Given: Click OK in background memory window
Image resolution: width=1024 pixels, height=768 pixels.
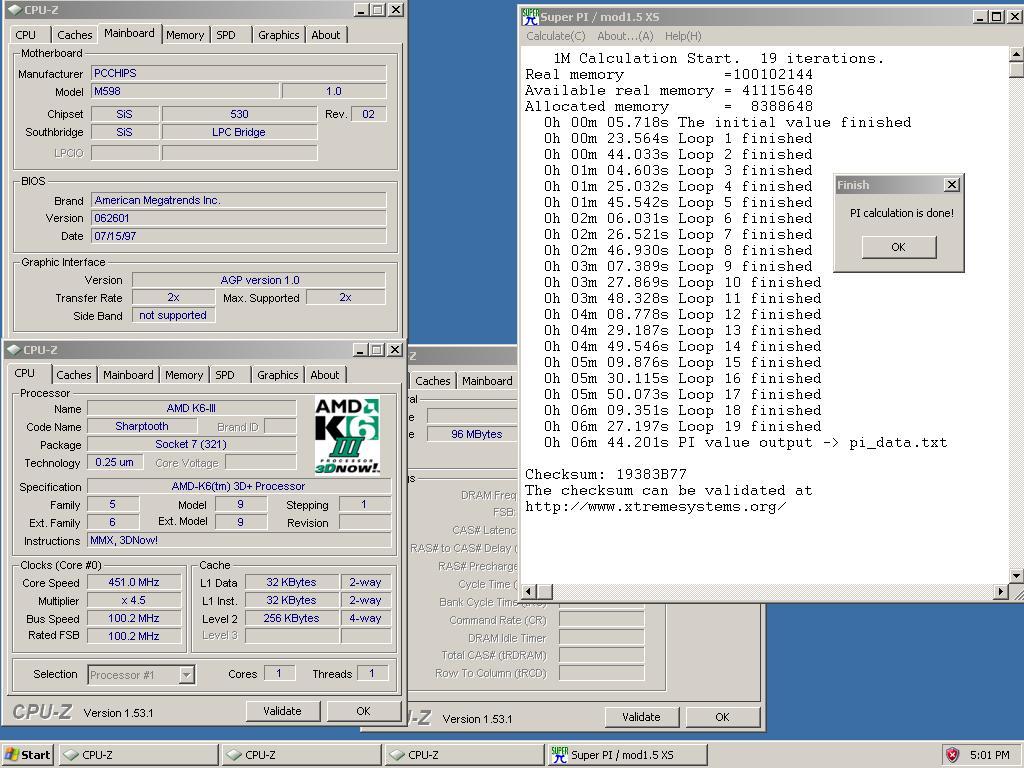Looking at the screenshot, I should point(722,716).
